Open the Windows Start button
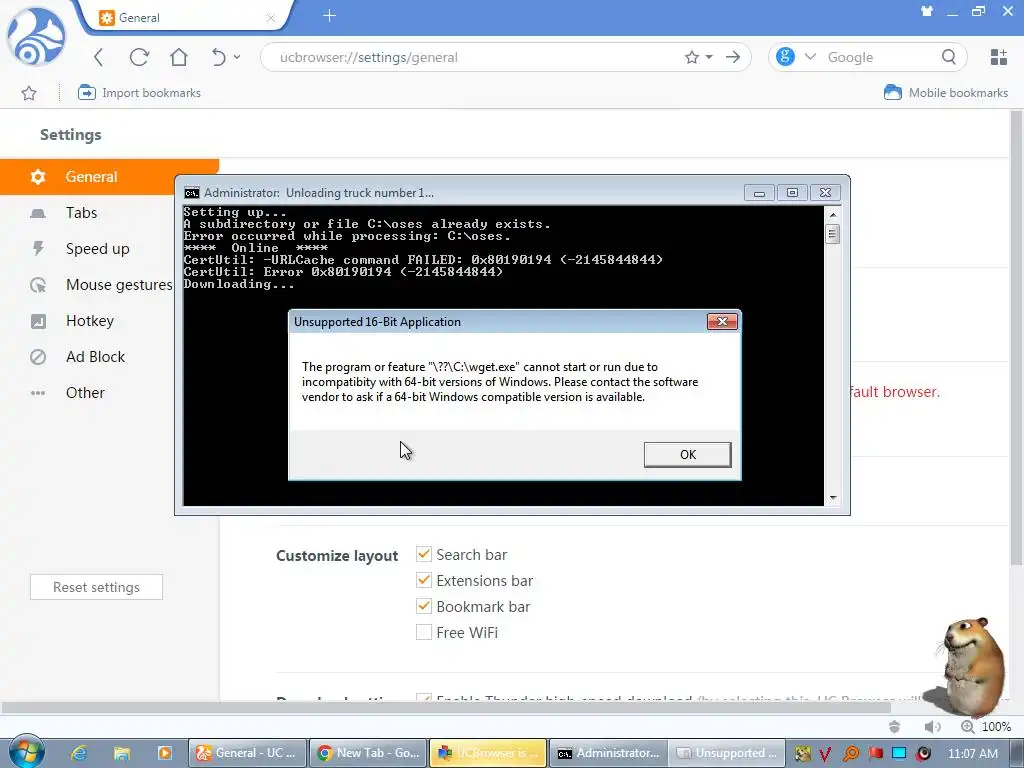This screenshot has height=768, width=1024. click(26, 752)
